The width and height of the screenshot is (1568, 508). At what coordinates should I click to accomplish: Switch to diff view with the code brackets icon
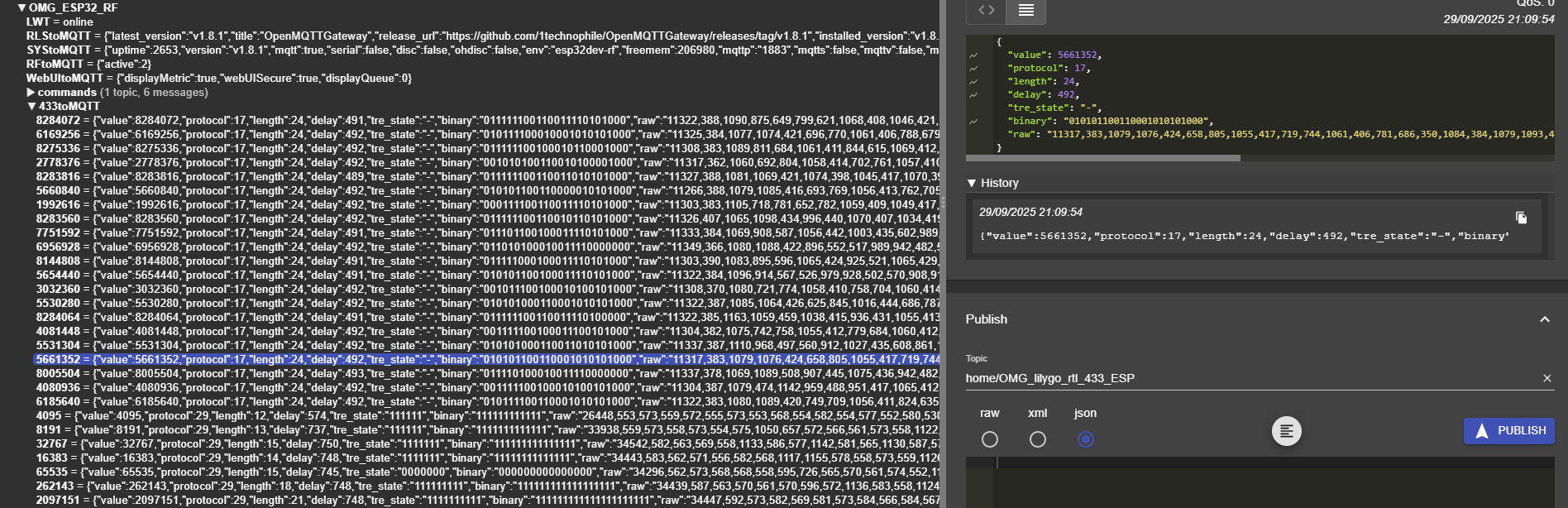[x=986, y=10]
